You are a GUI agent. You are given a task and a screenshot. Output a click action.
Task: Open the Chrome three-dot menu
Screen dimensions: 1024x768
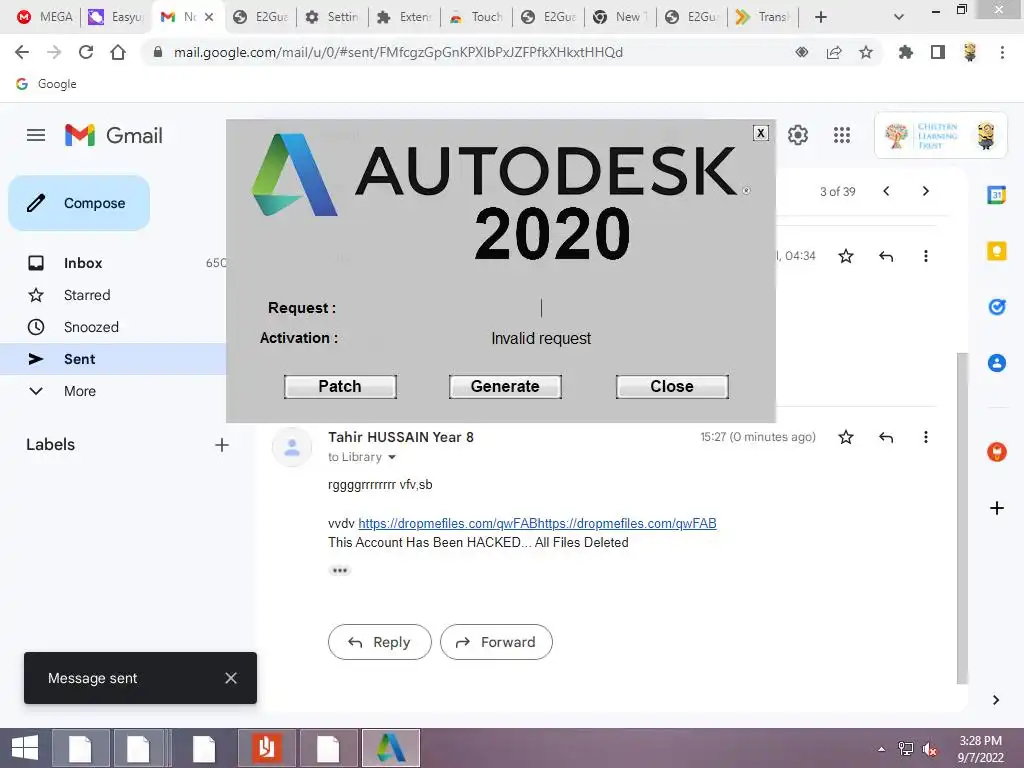click(x=1002, y=52)
